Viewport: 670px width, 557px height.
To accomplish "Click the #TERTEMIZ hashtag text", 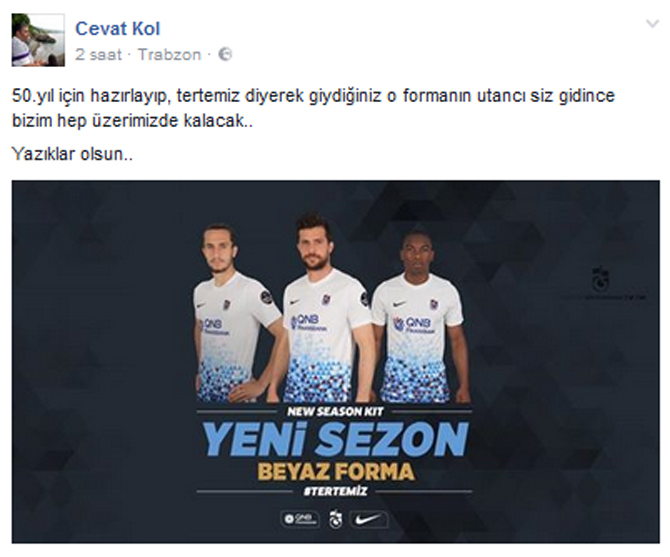I will click(x=335, y=491).
